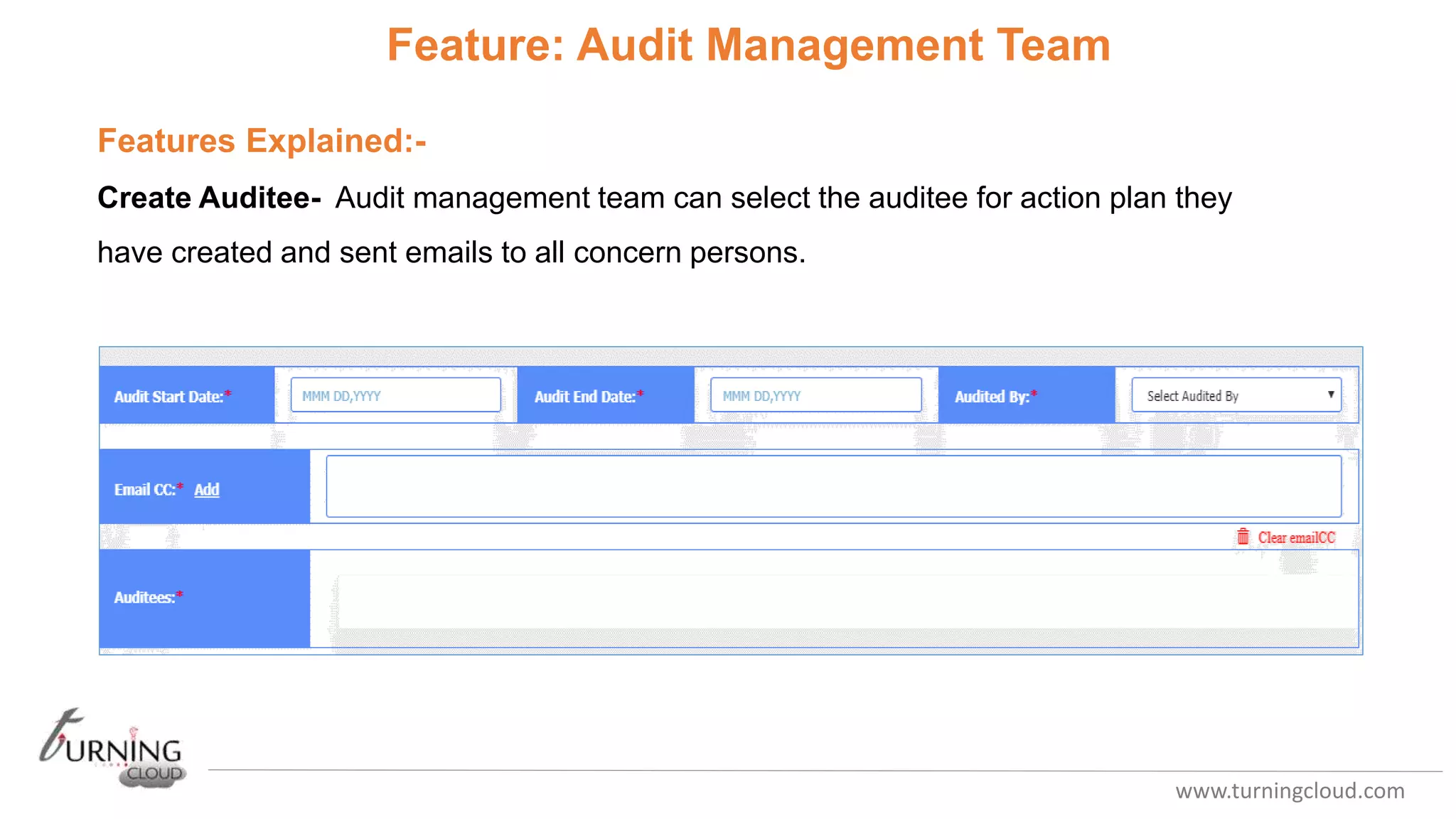Screen dimensions: 1456x819
Task: Click the Feature: Audit Management Team title
Action: click(x=749, y=45)
